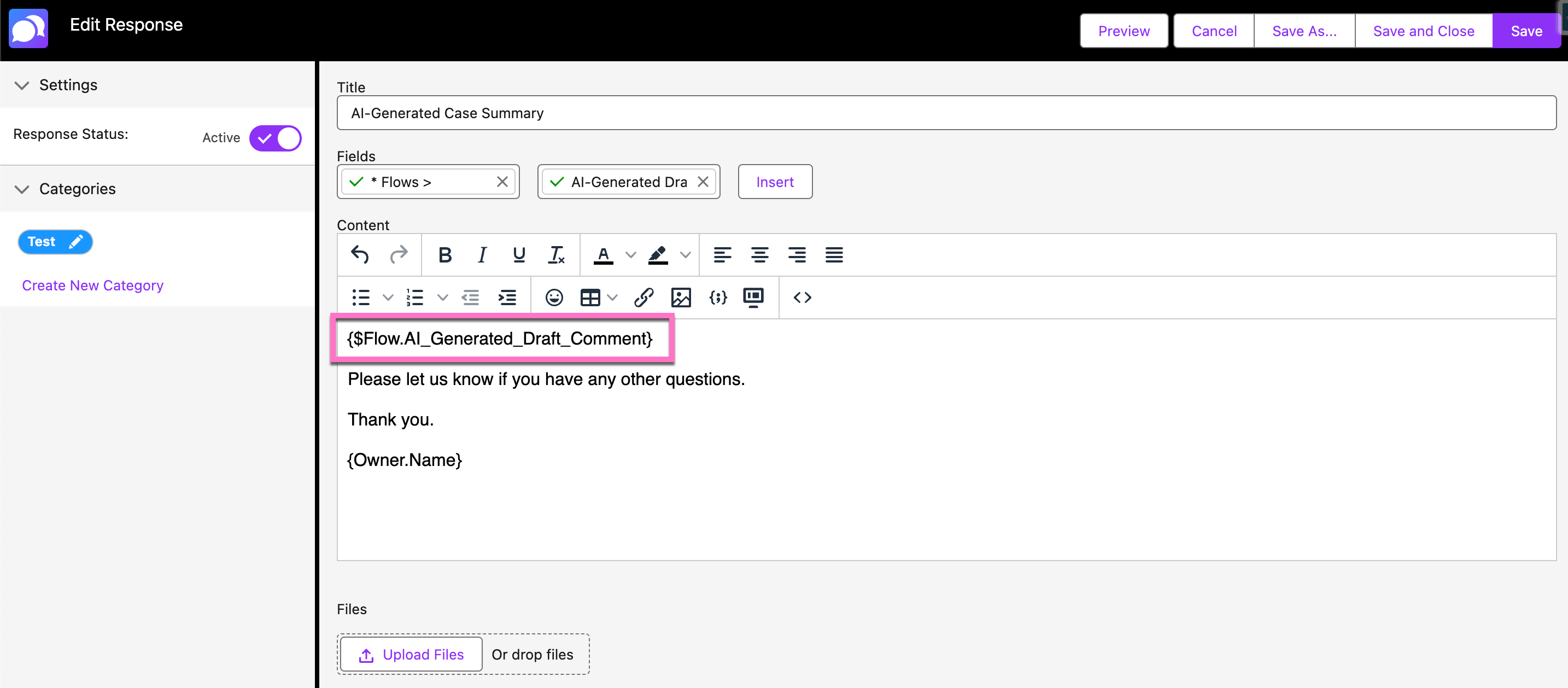Toggle underline formatting
1568x688 pixels.
519,254
